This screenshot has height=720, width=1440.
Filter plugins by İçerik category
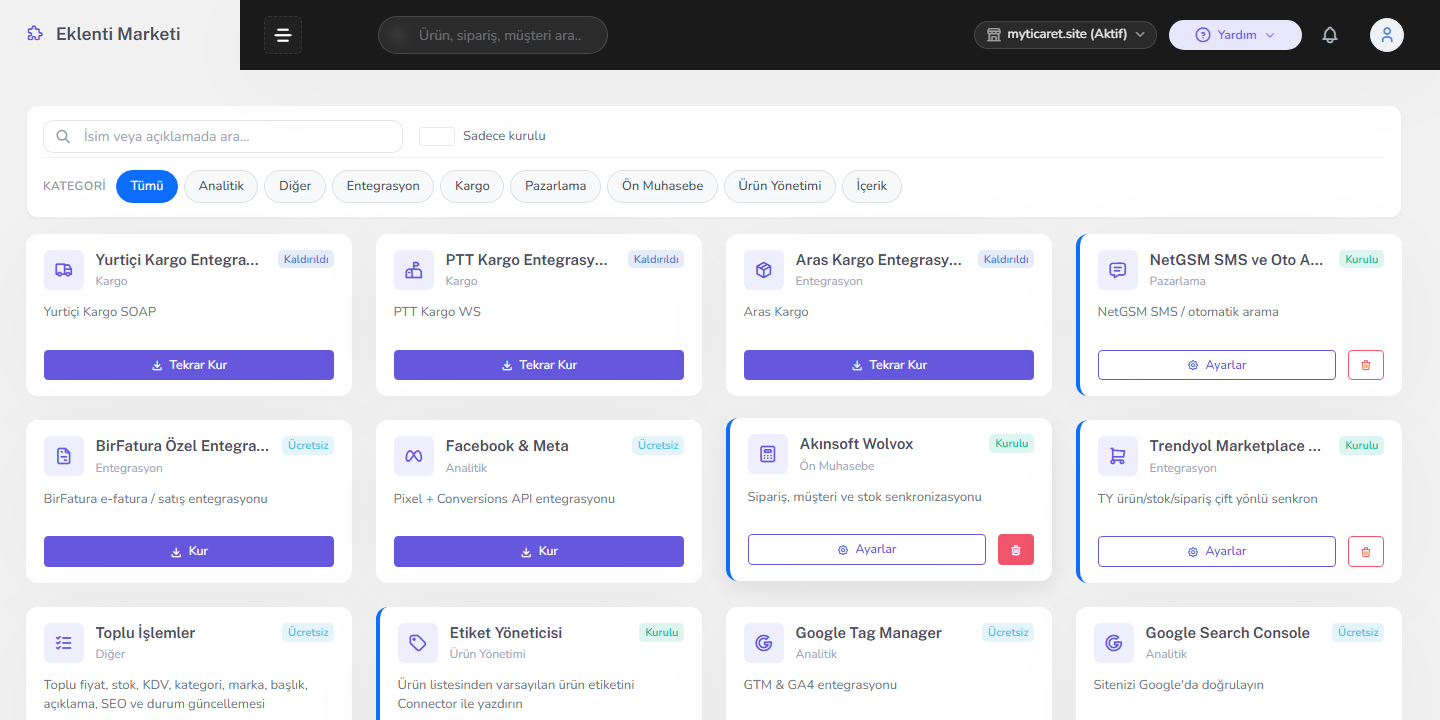tap(872, 186)
